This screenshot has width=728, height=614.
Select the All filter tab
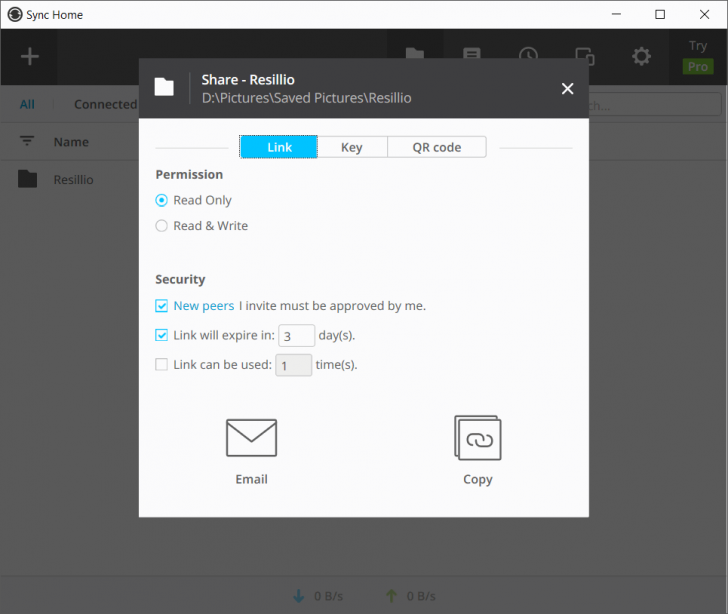(x=27, y=105)
